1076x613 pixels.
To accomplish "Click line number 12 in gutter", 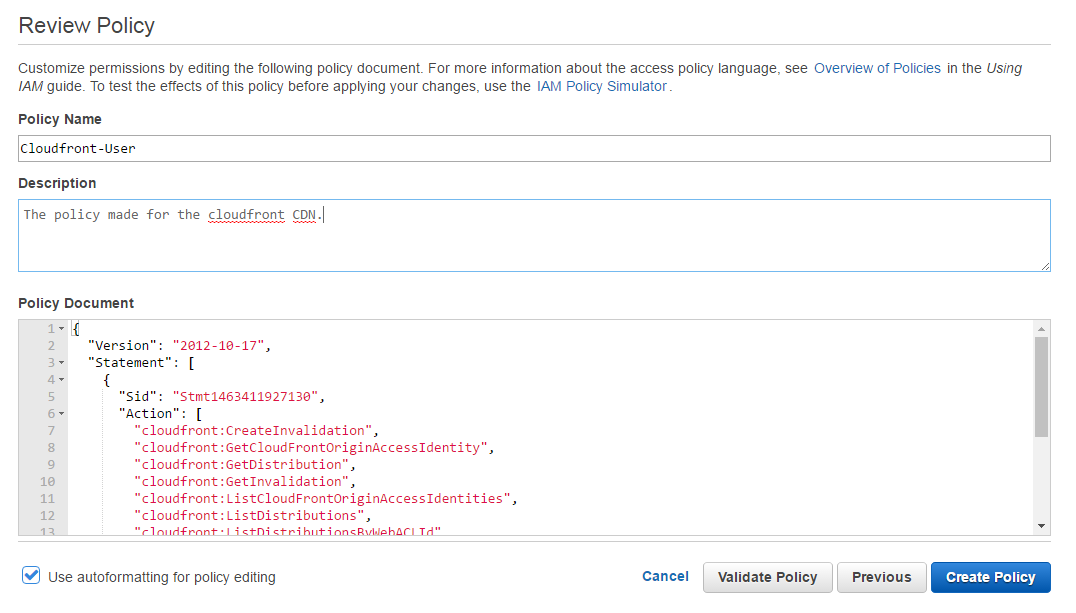I will tap(47, 516).
